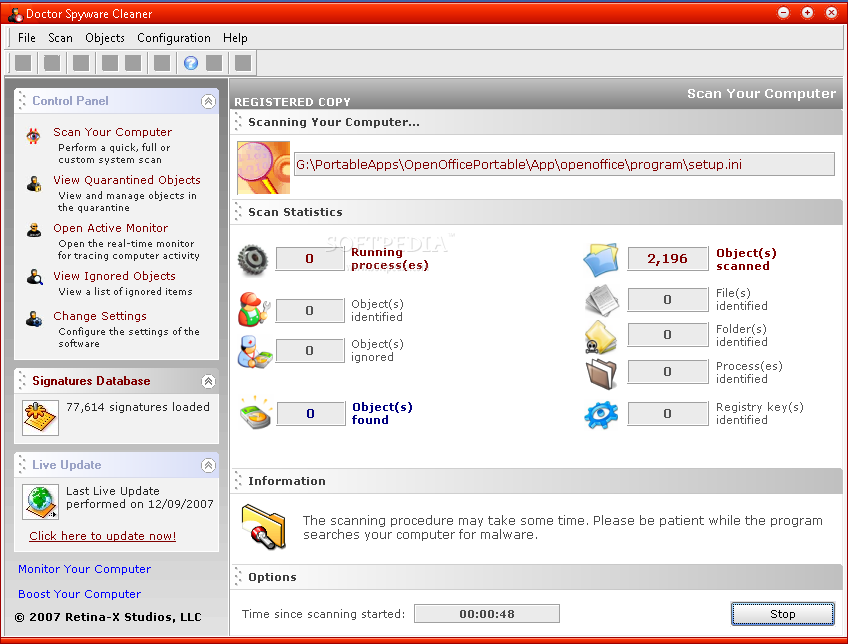Open View Ignored Objects list
This screenshot has height=644, width=848.
pos(114,276)
